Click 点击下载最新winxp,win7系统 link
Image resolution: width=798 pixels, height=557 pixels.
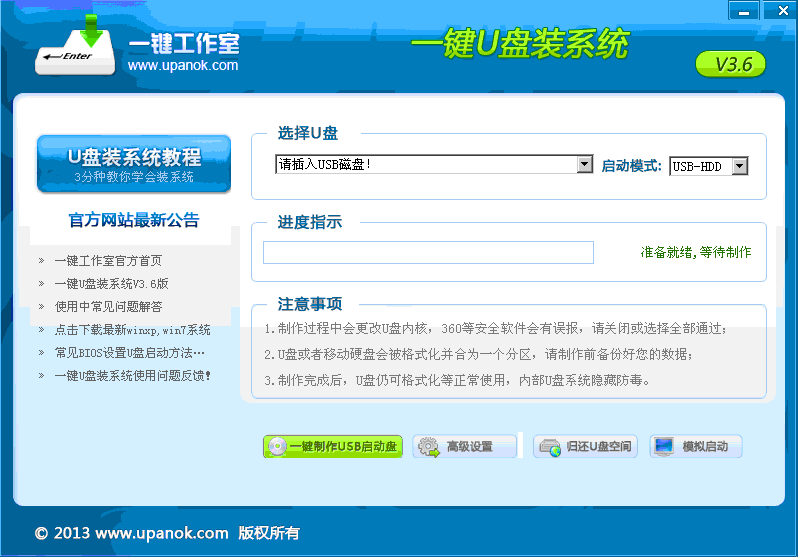click(x=132, y=330)
